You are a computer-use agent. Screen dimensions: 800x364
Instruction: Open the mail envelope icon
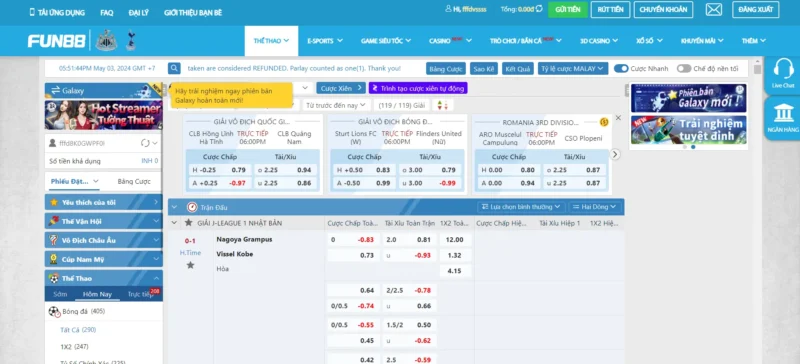coord(714,10)
